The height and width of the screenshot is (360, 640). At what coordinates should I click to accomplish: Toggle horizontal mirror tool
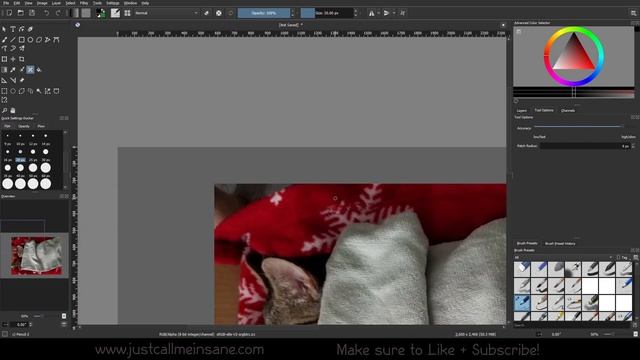(371, 13)
